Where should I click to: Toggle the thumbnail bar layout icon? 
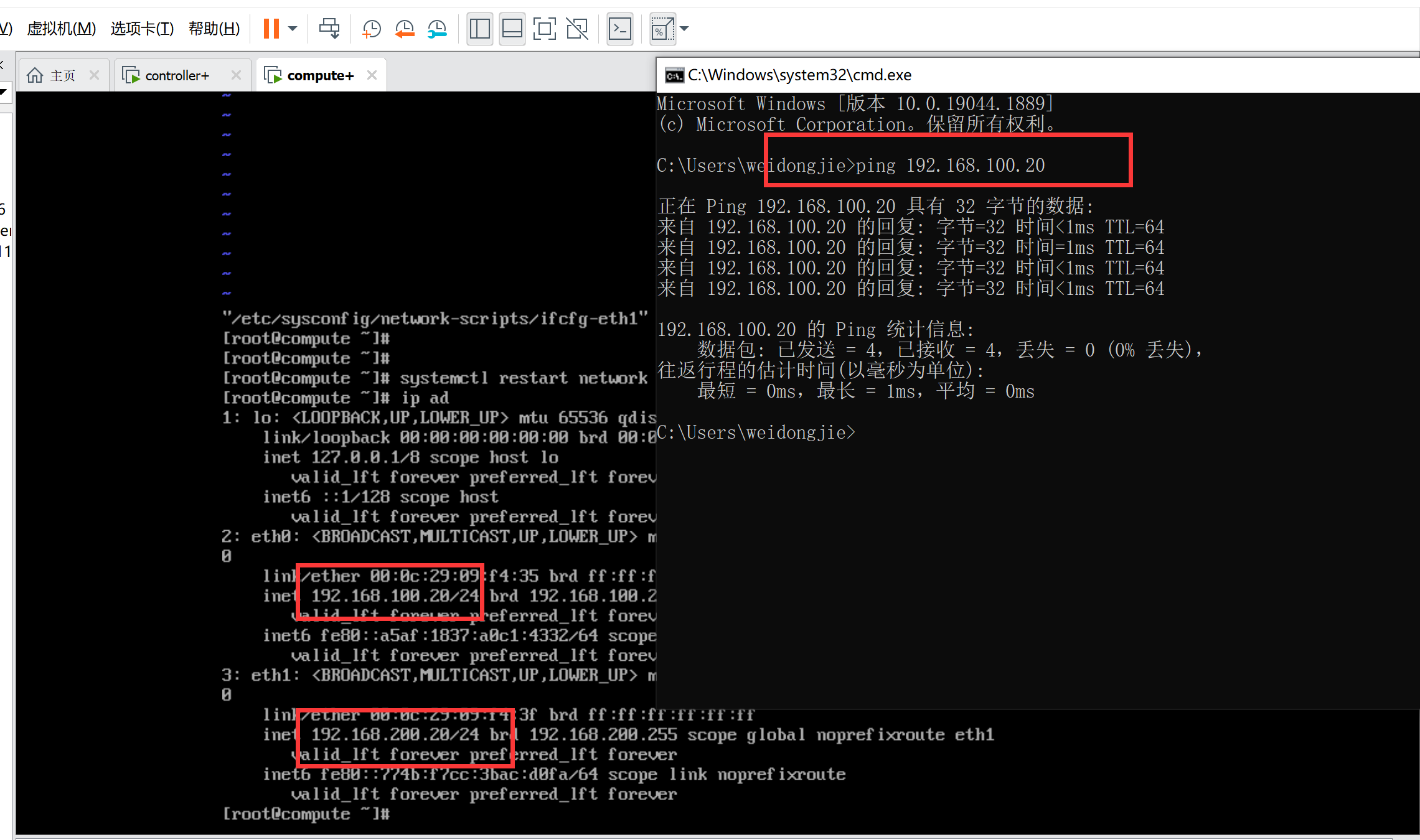[x=512, y=29]
